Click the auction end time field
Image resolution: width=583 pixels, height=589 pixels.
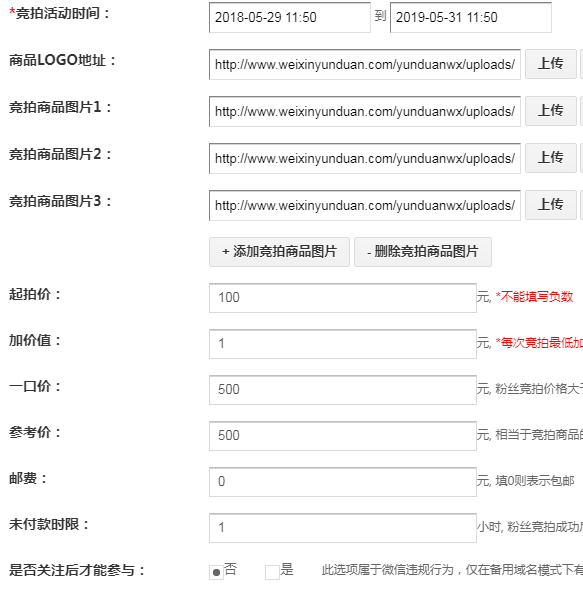pos(471,17)
